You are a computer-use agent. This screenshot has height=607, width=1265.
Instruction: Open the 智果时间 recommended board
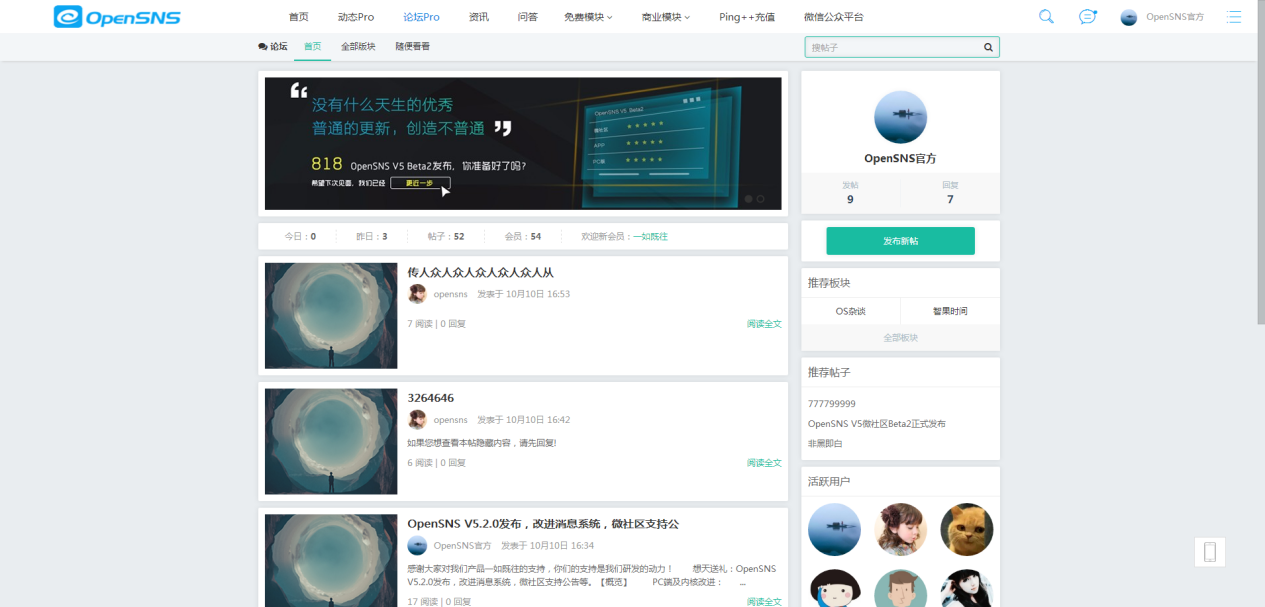click(950, 311)
